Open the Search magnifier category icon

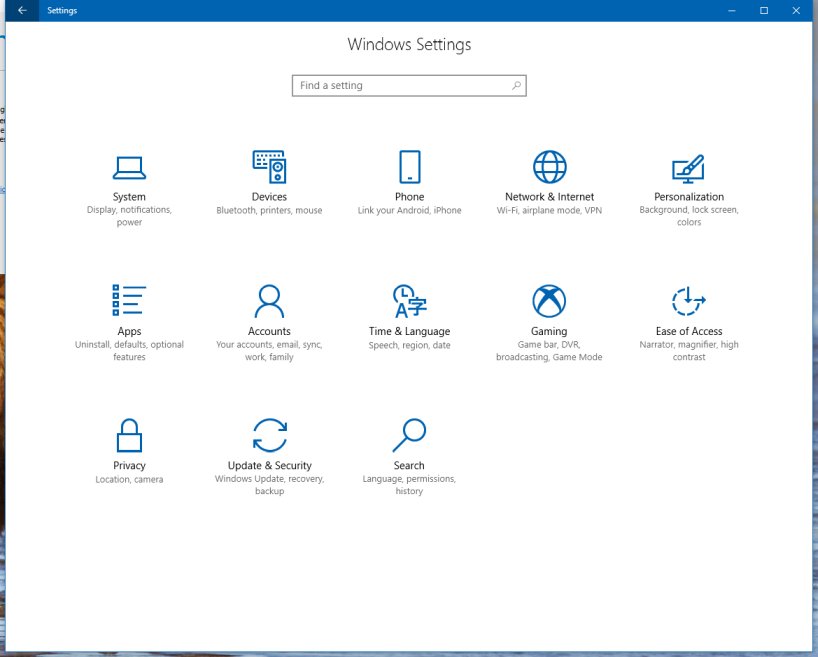tap(410, 435)
